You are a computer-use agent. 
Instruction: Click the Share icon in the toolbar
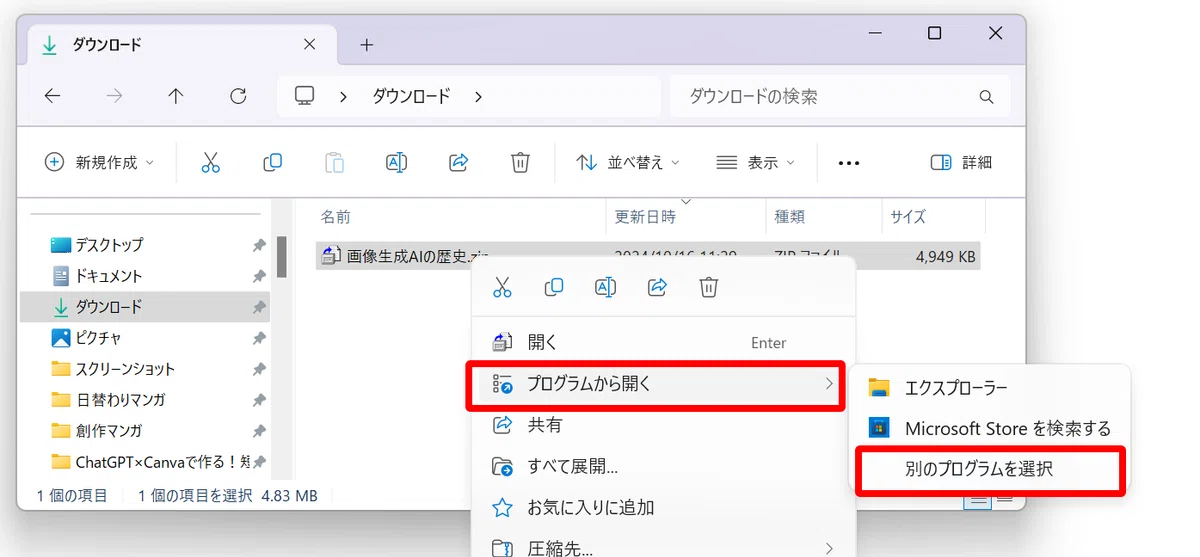[459, 162]
